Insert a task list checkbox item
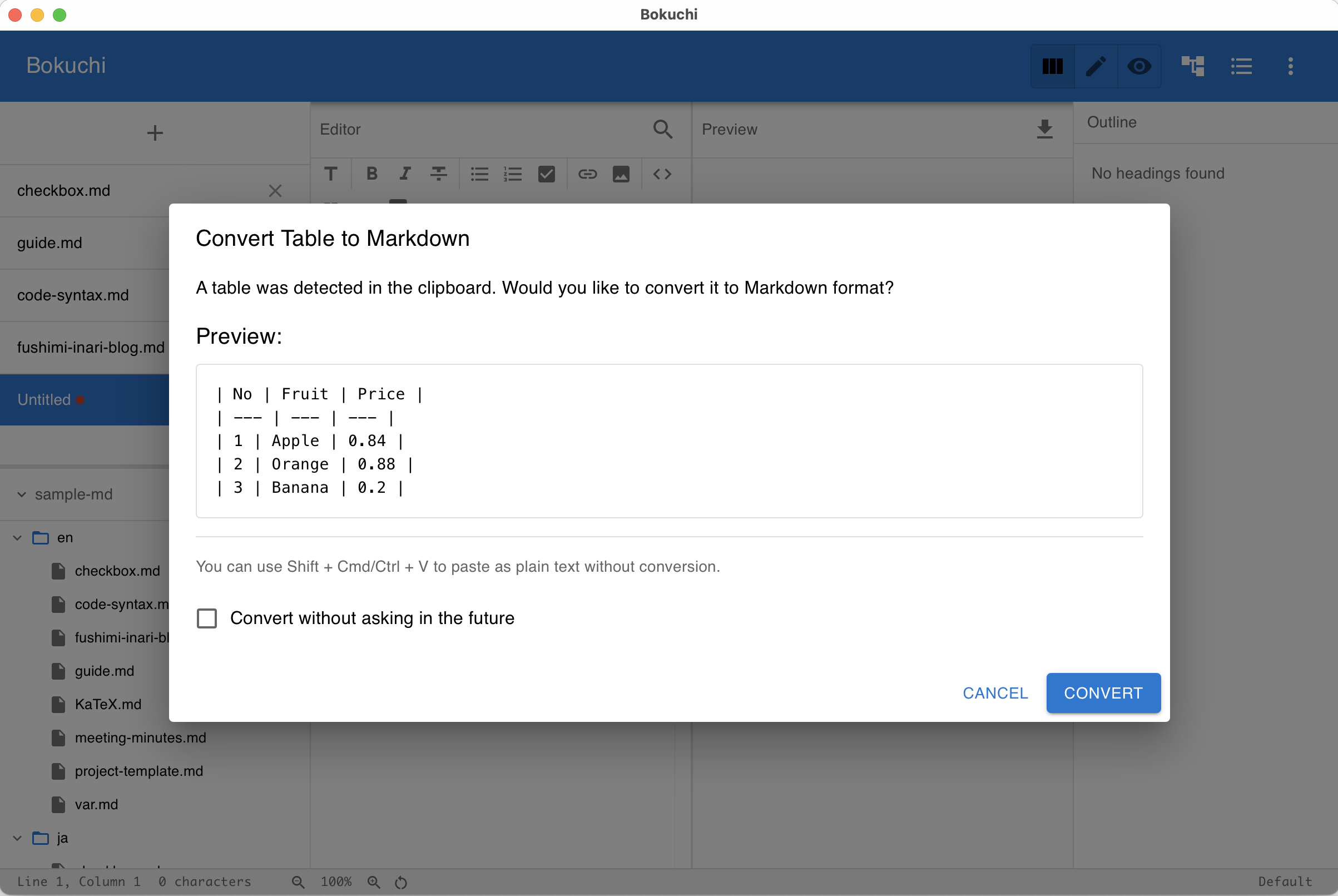 pos(546,174)
